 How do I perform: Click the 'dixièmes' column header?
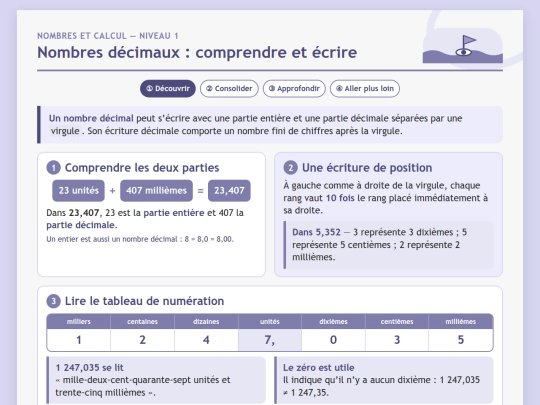pyautogui.click(x=333, y=322)
